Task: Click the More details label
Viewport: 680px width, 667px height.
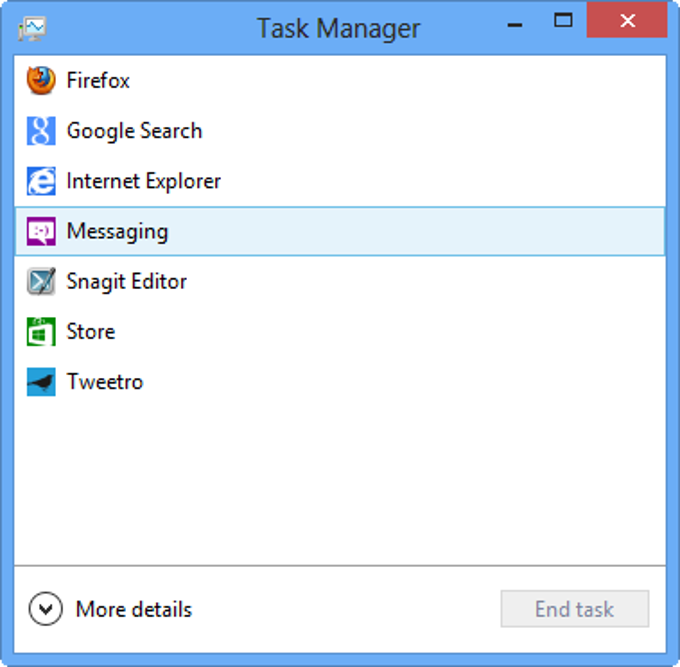Action: [x=134, y=609]
